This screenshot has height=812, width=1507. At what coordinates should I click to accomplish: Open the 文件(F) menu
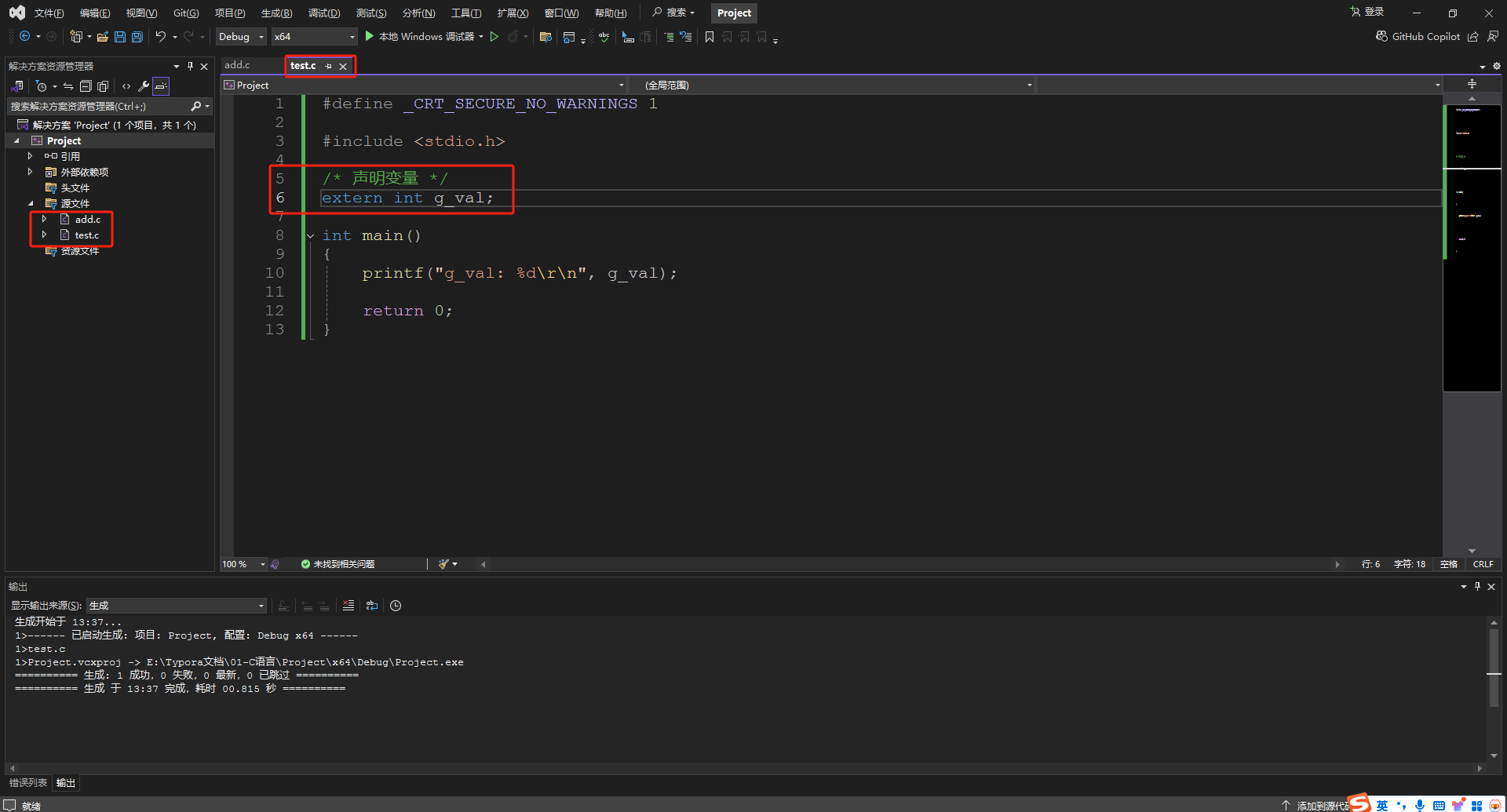tap(49, 13)
